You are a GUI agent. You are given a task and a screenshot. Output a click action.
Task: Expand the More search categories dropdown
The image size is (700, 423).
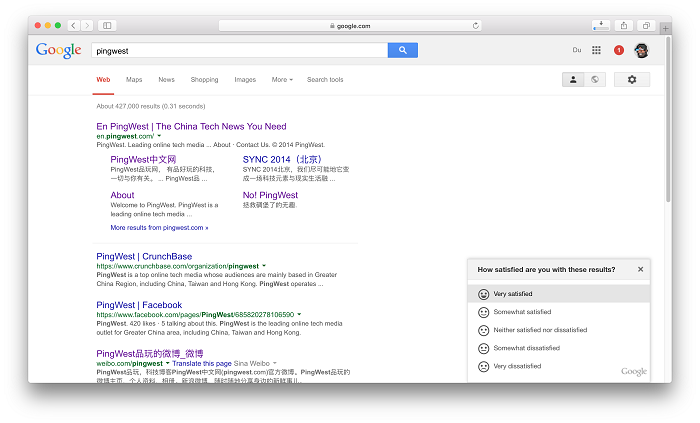[x=282, y=79]
